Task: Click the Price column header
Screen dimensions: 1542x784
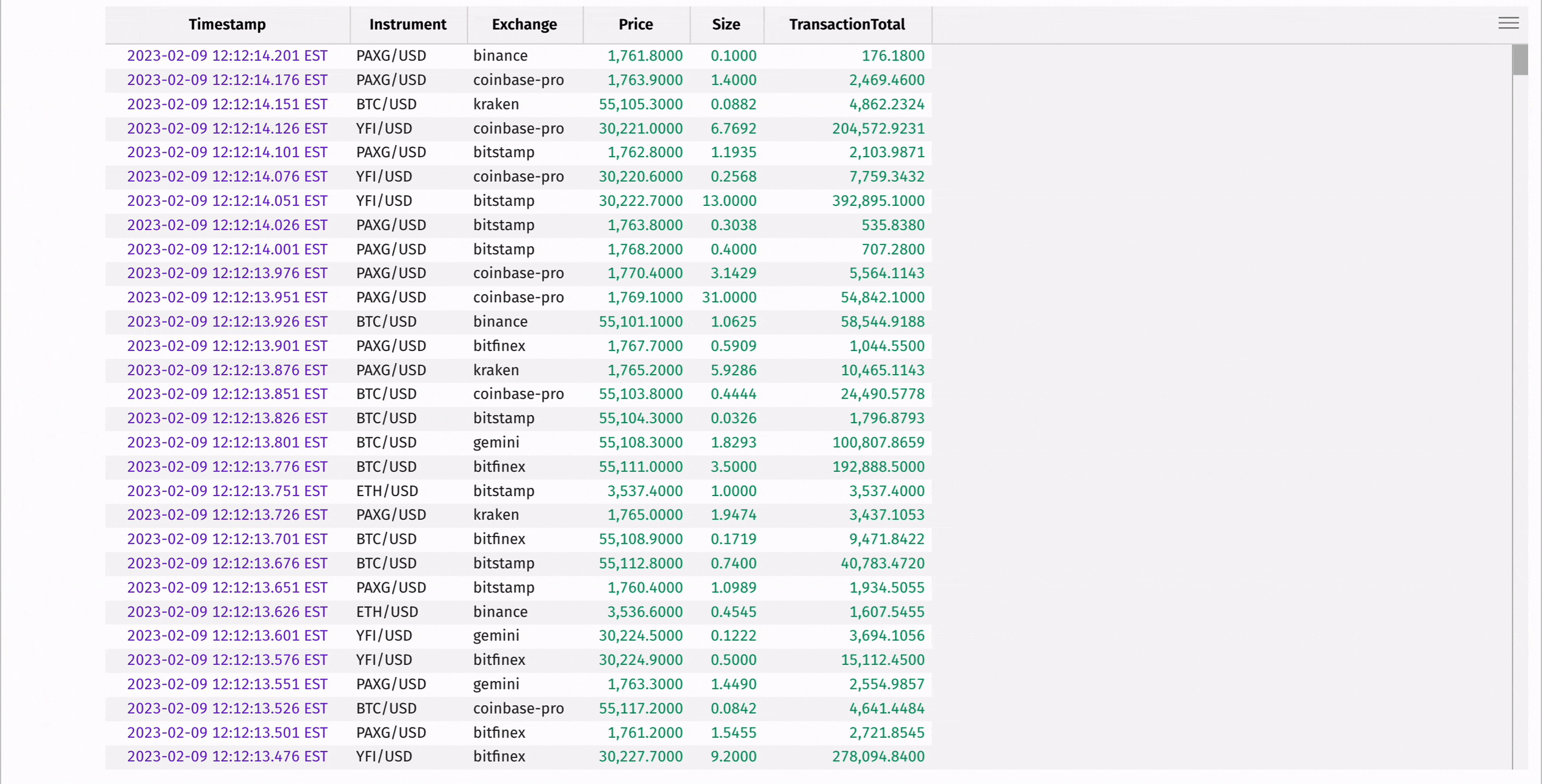Action: pyautogui.click(x=635, y=25)
